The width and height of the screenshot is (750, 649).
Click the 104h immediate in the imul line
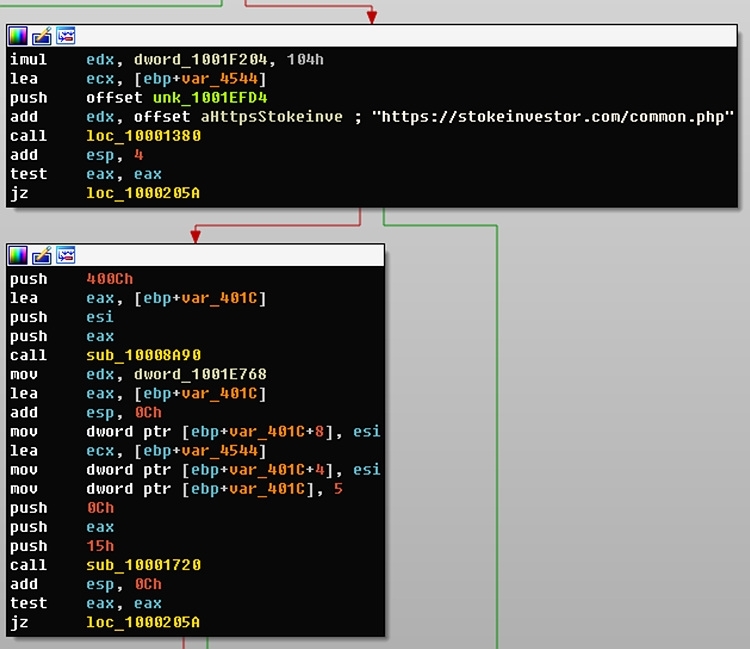pyautogui.click(x=305, y=60)
